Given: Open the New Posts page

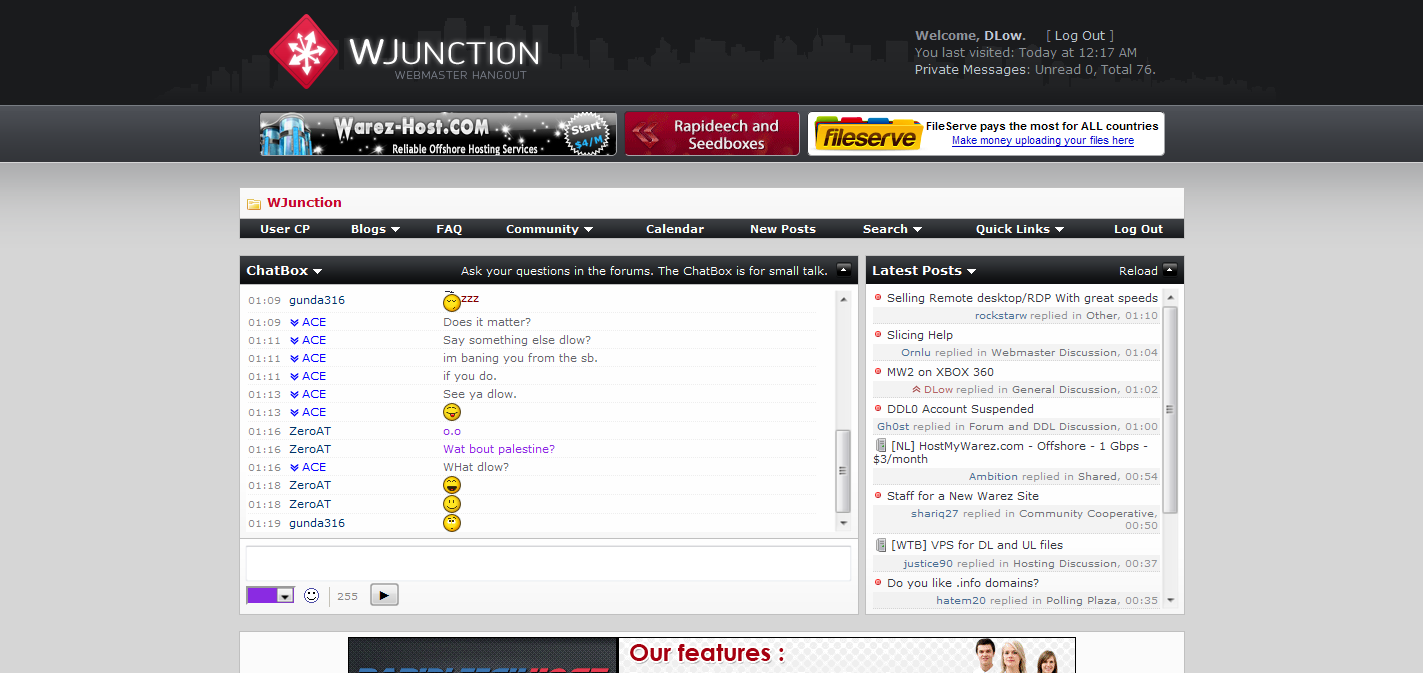Looking at the screenshot, I should coord(783,229).
